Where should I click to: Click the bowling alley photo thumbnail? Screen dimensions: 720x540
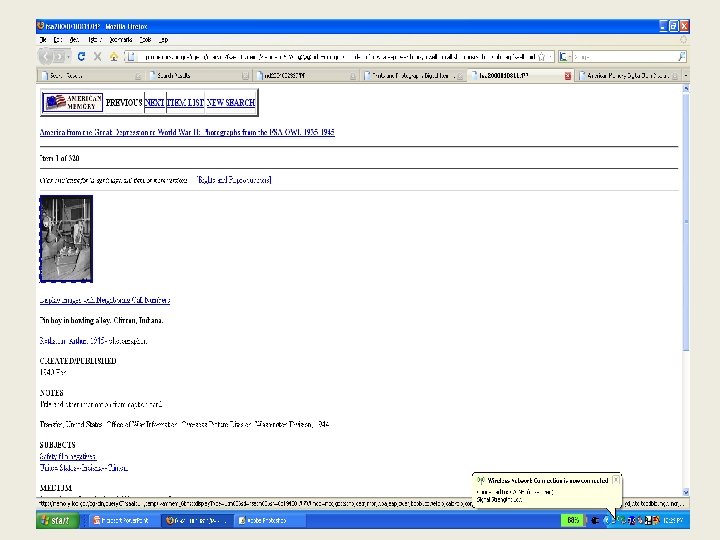point(66,239)
